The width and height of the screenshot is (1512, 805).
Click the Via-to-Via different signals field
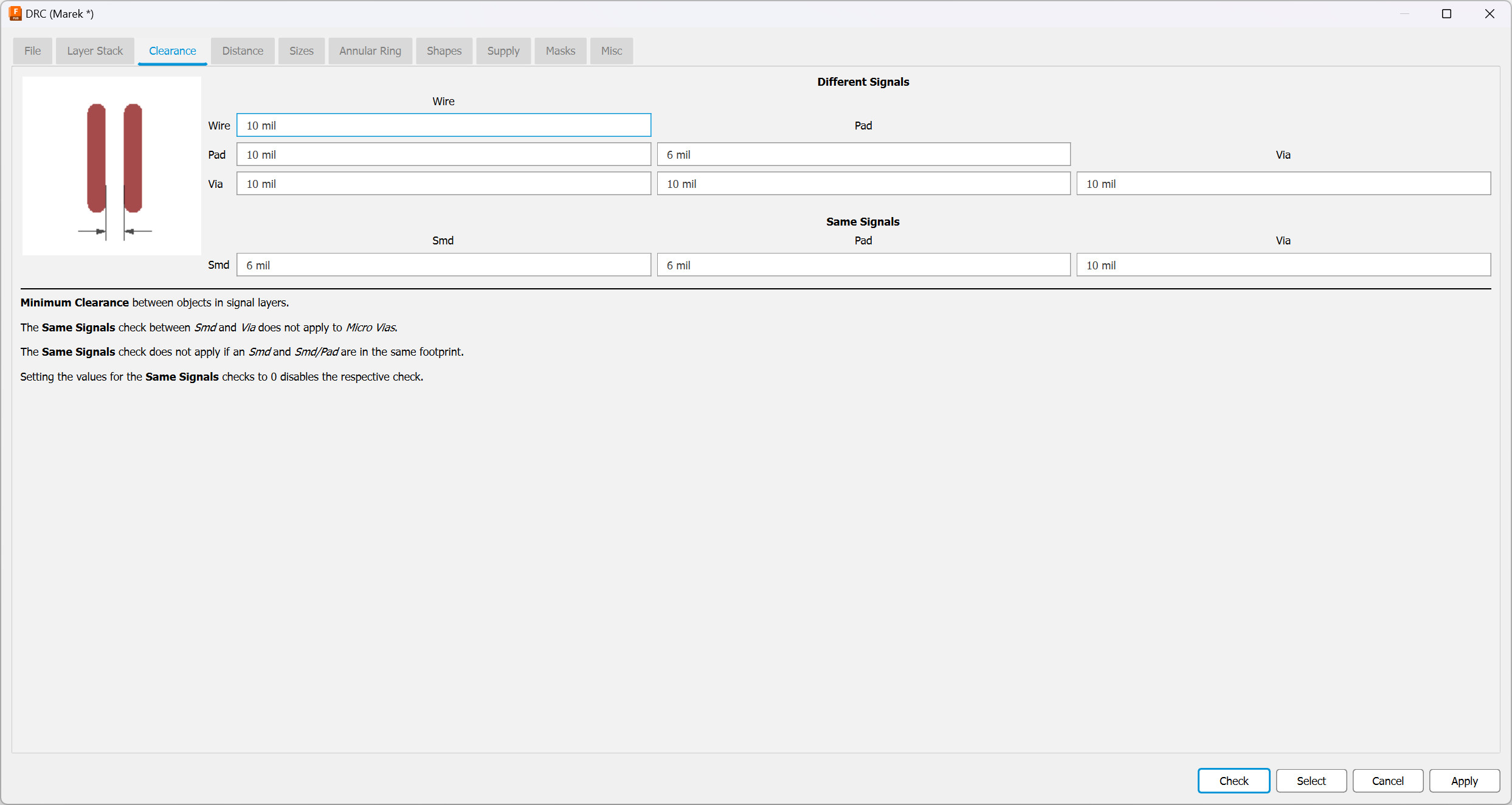[1283, 184]
